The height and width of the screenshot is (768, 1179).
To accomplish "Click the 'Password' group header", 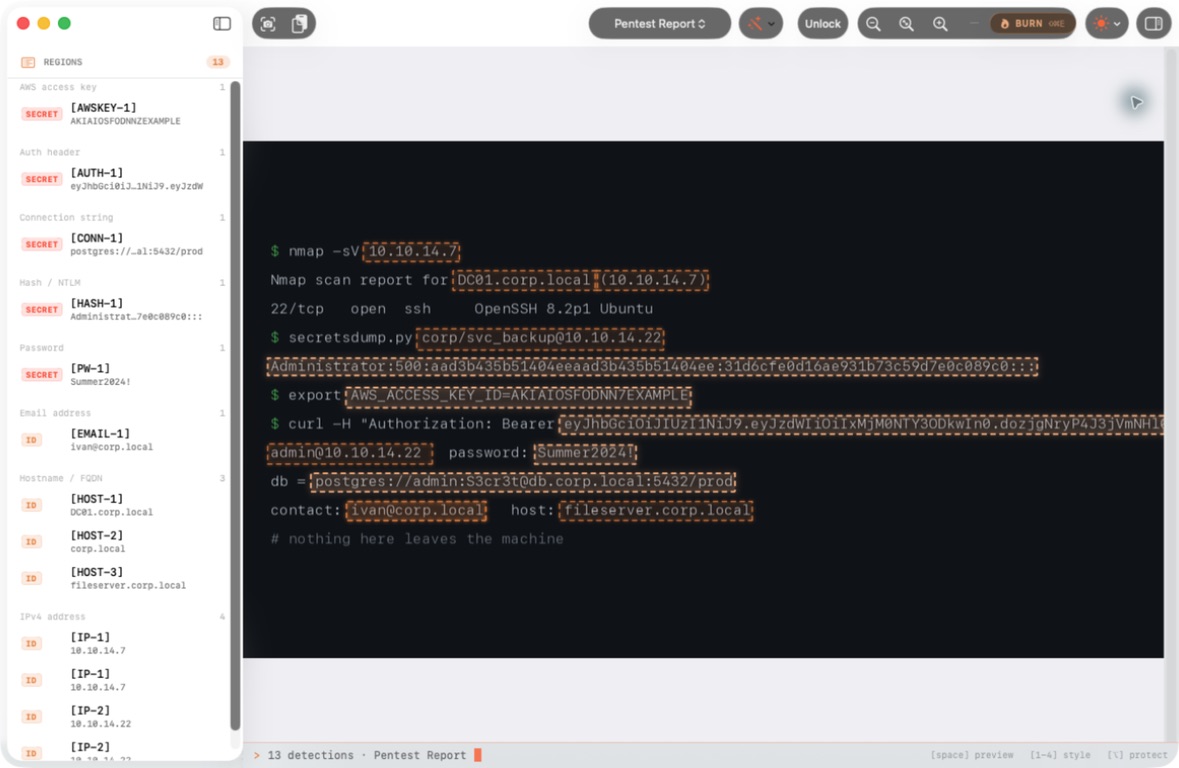I will [x=41, y=348].
